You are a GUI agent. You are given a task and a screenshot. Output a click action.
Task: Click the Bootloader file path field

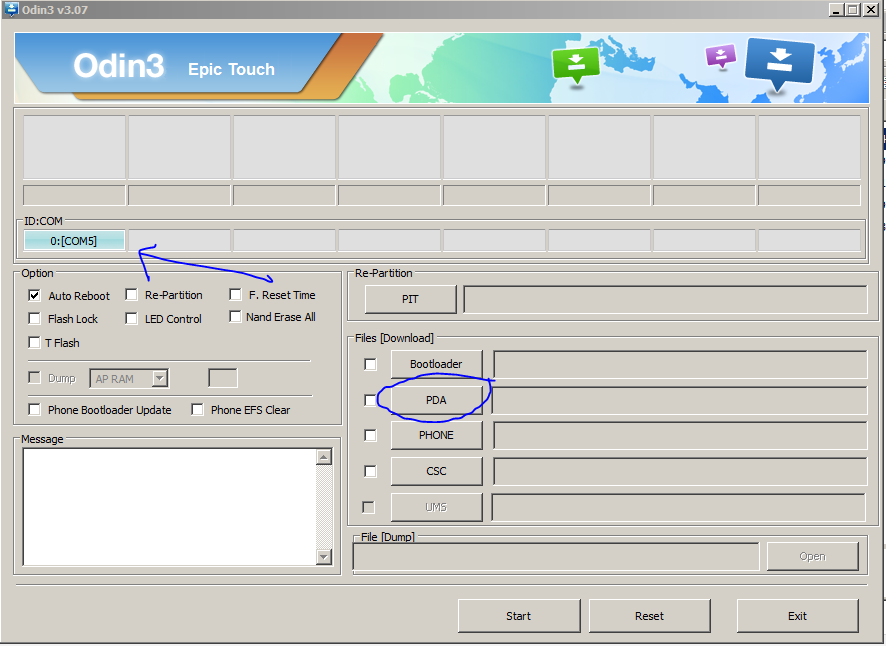(x=680, y=364)
